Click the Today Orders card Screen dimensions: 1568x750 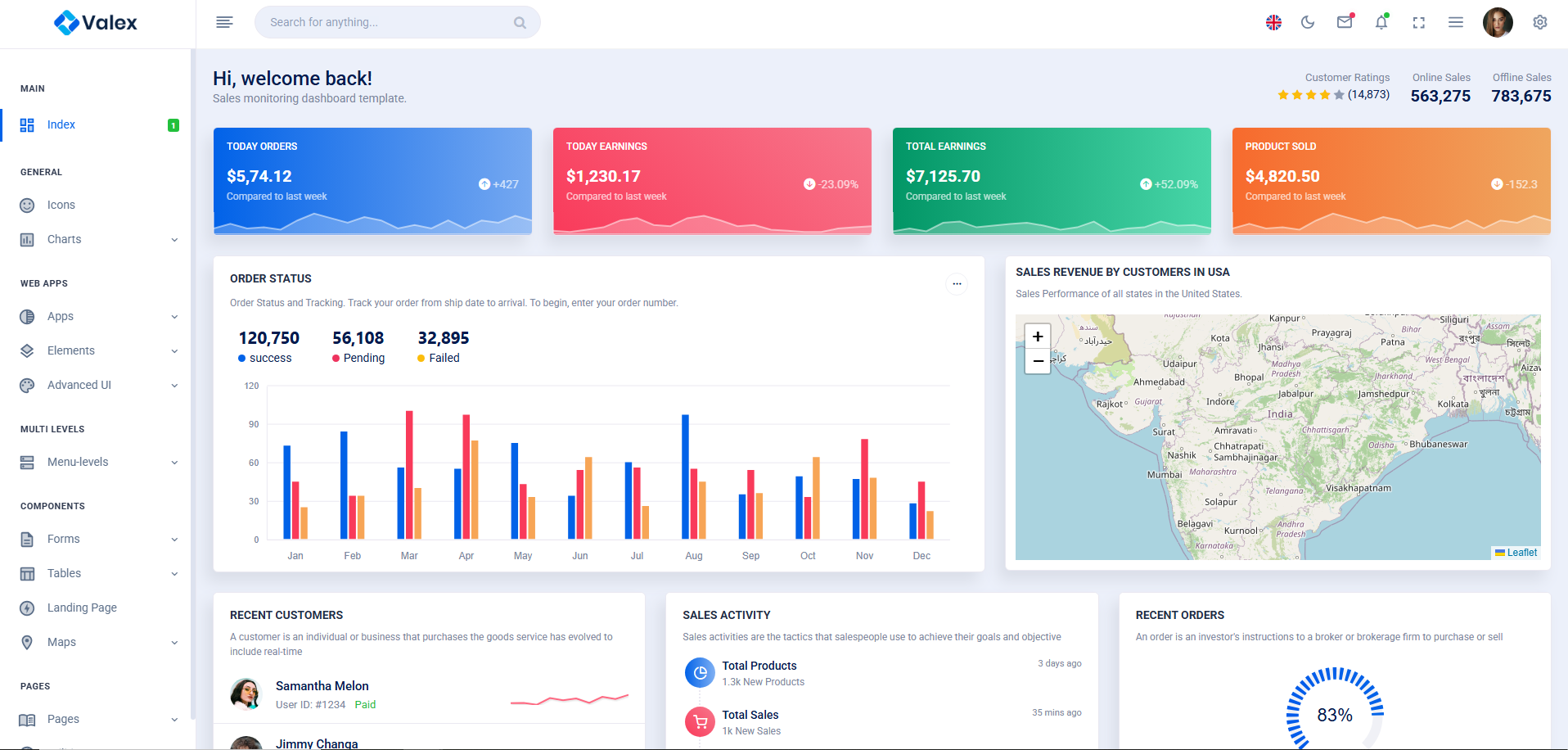pyautogui.click(x=372, y=181)
